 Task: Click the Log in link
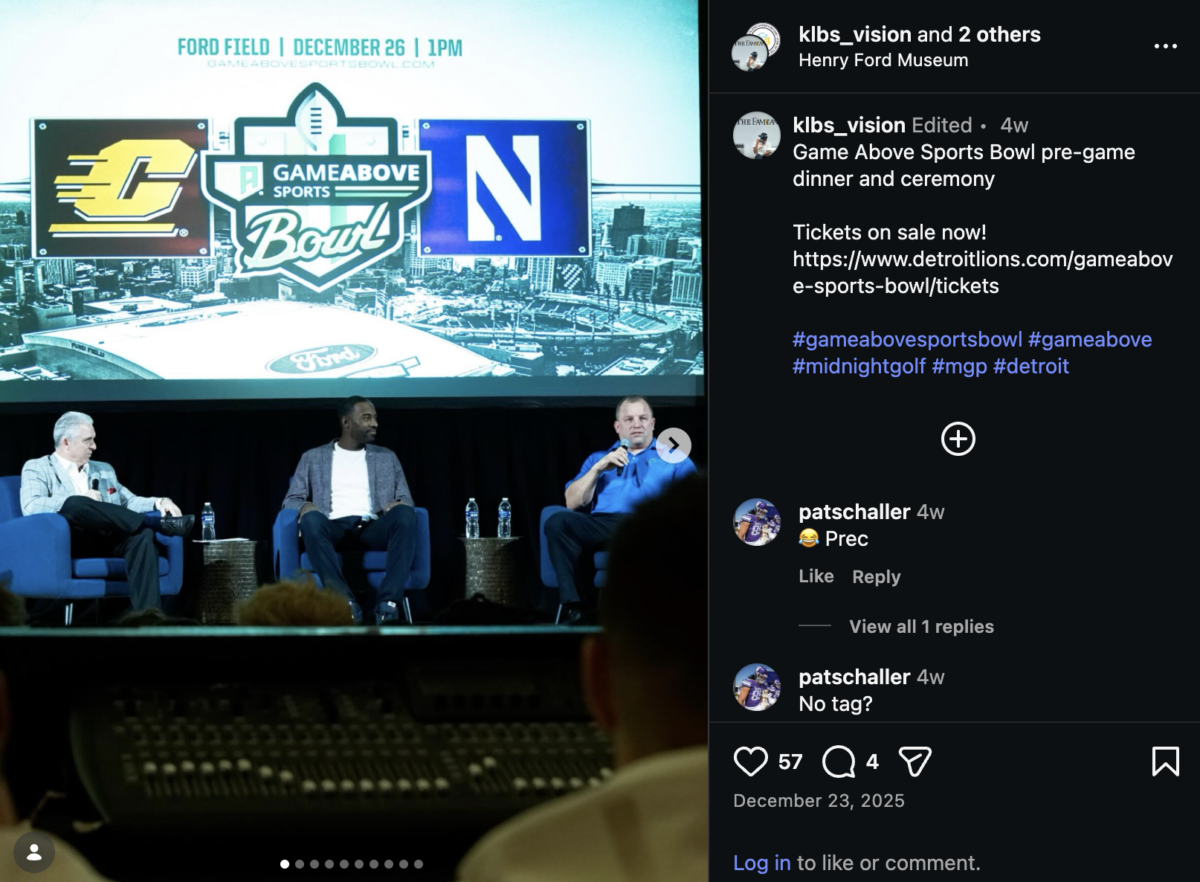[761, 863]
